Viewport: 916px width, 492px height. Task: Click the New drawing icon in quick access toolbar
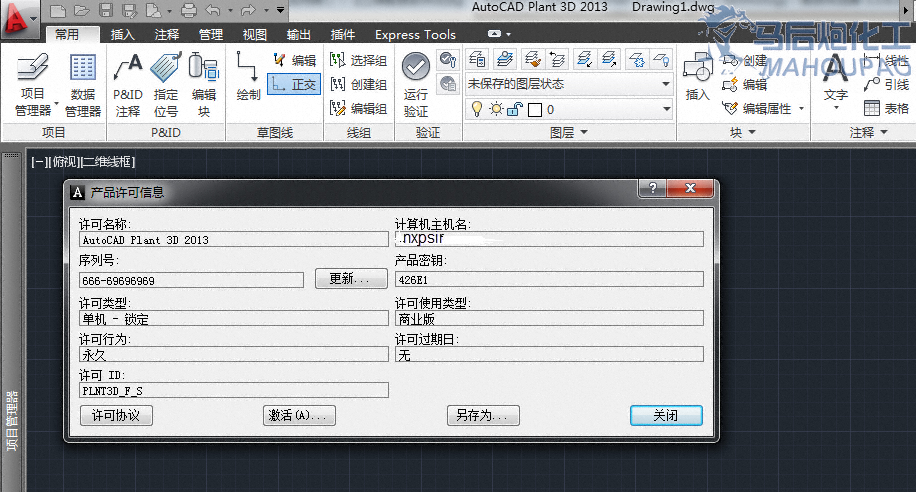tap(57, 10)
